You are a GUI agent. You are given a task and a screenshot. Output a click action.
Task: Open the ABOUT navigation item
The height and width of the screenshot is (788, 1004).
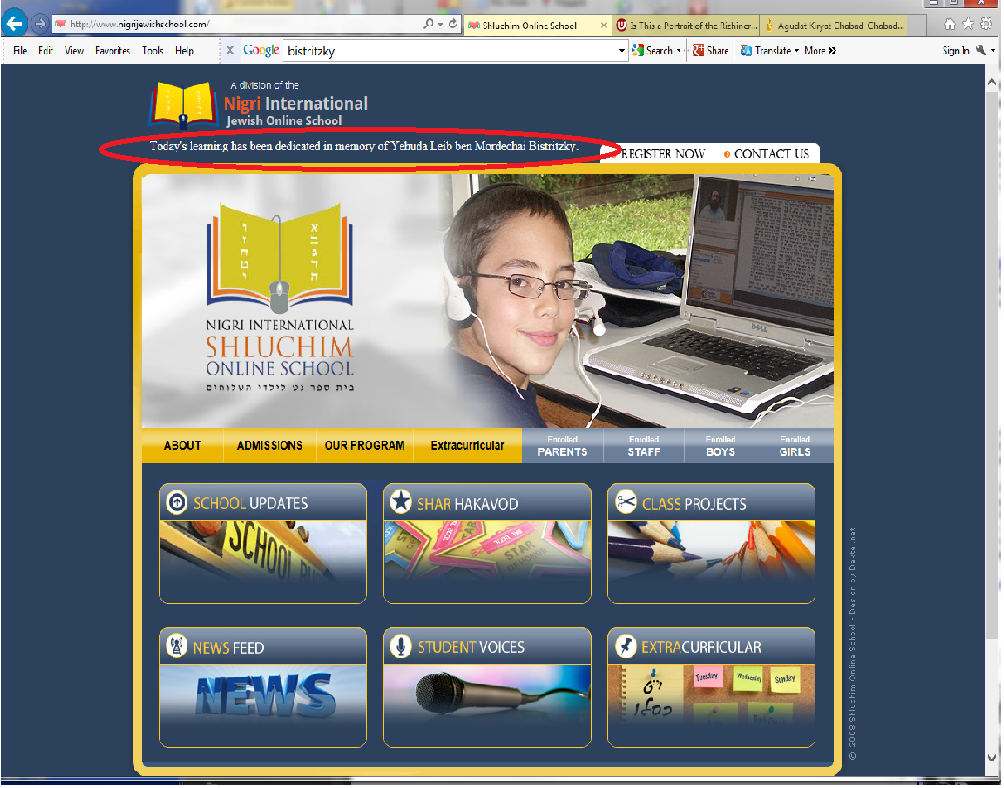click(x=182, y=446)
